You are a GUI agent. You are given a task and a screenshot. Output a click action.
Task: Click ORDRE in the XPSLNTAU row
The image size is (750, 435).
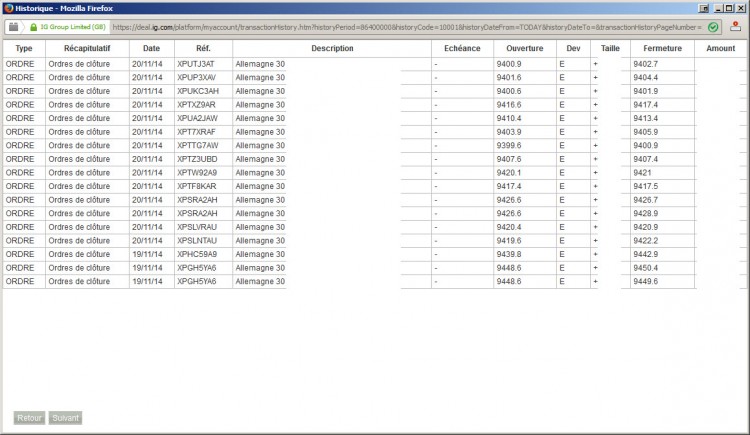(x=20, y=241)
